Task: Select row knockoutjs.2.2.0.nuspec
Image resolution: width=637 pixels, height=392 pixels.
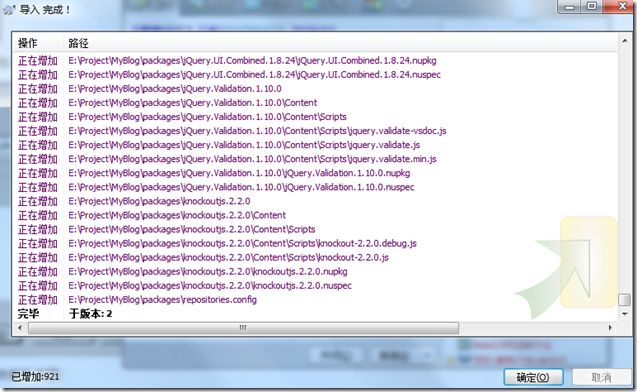Action: tap(316, 286)
